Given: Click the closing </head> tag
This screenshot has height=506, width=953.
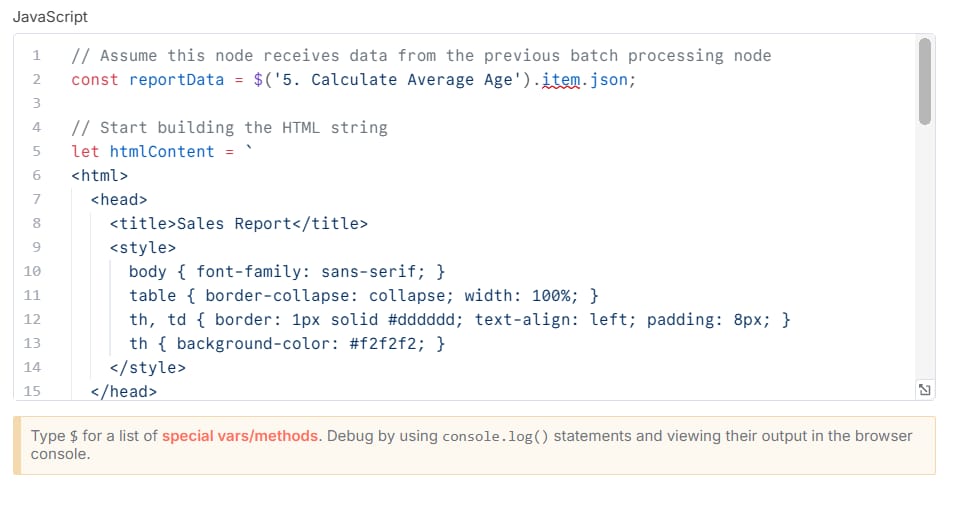Looking at the screenshot, I should (123, 392).
